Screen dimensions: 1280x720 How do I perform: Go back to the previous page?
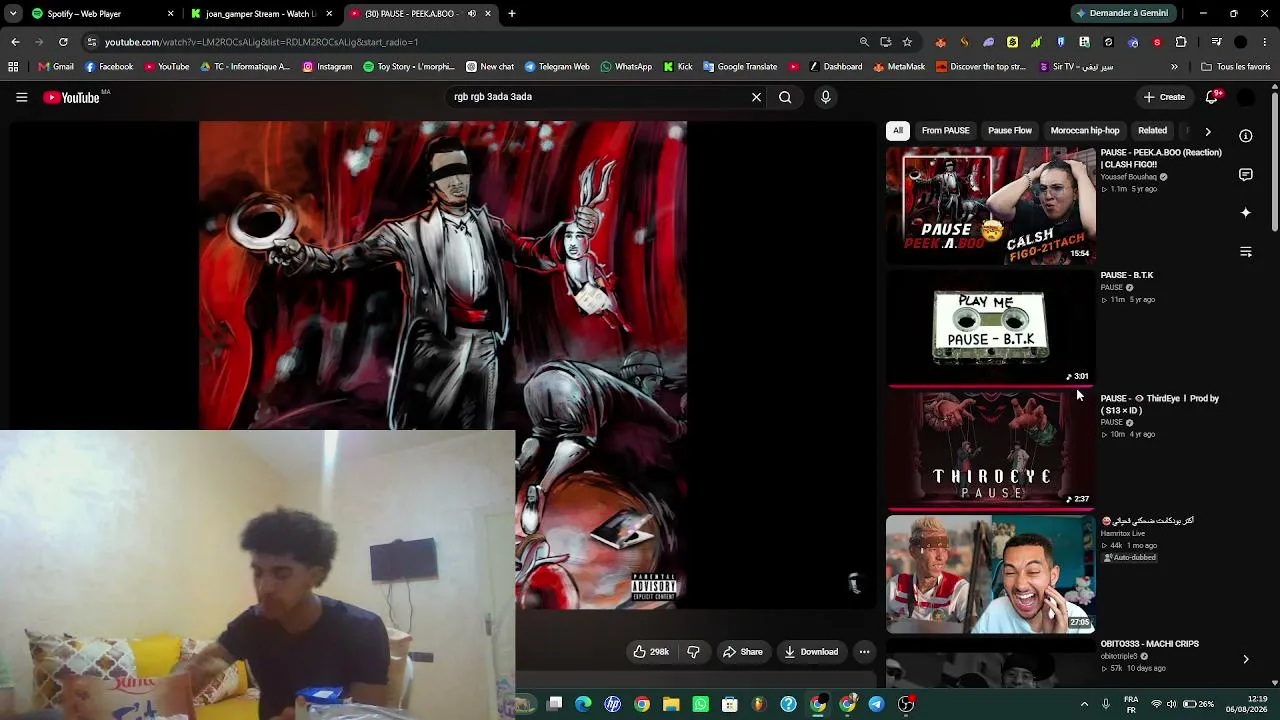pyautogui.click(x=15, y=42)
